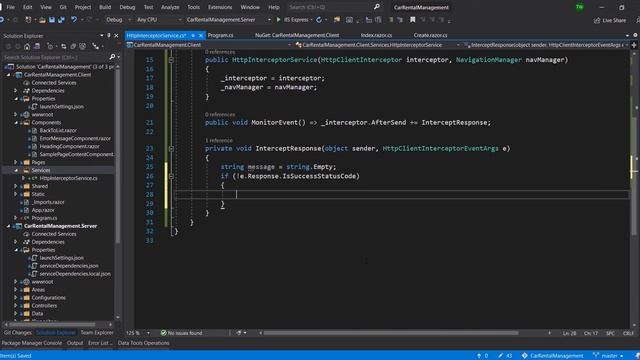Switch to the NuGet: CarRentalManagement.Client tab
This screenshot has height=360, width=640.
point(297,36)
